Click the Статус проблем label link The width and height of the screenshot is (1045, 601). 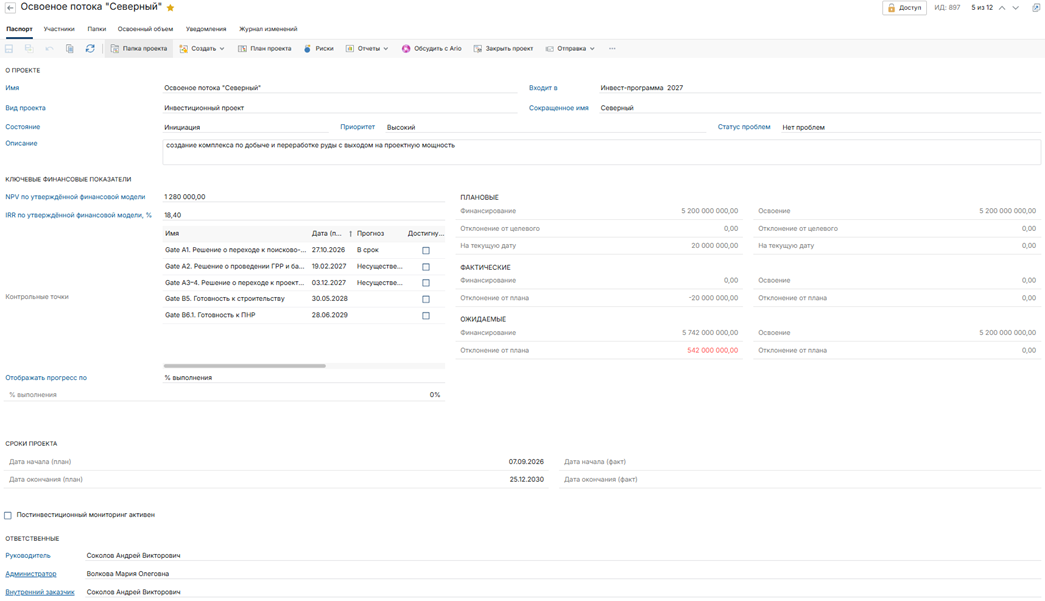(744, 127)
